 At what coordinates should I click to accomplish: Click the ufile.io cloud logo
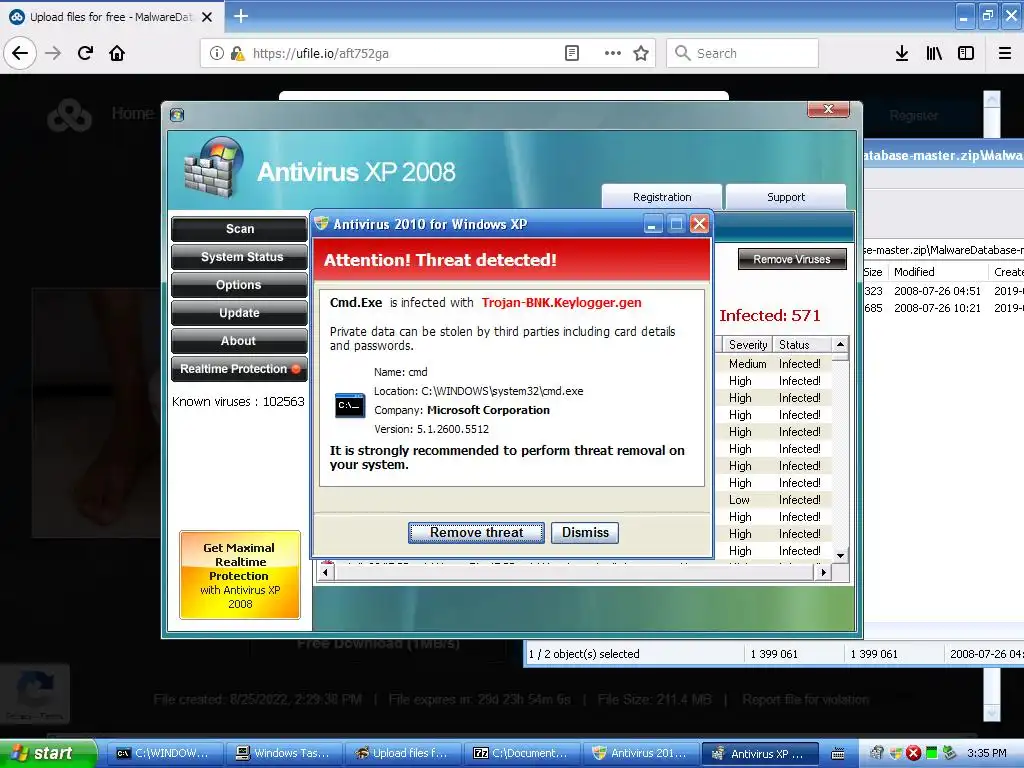point(70,115)
